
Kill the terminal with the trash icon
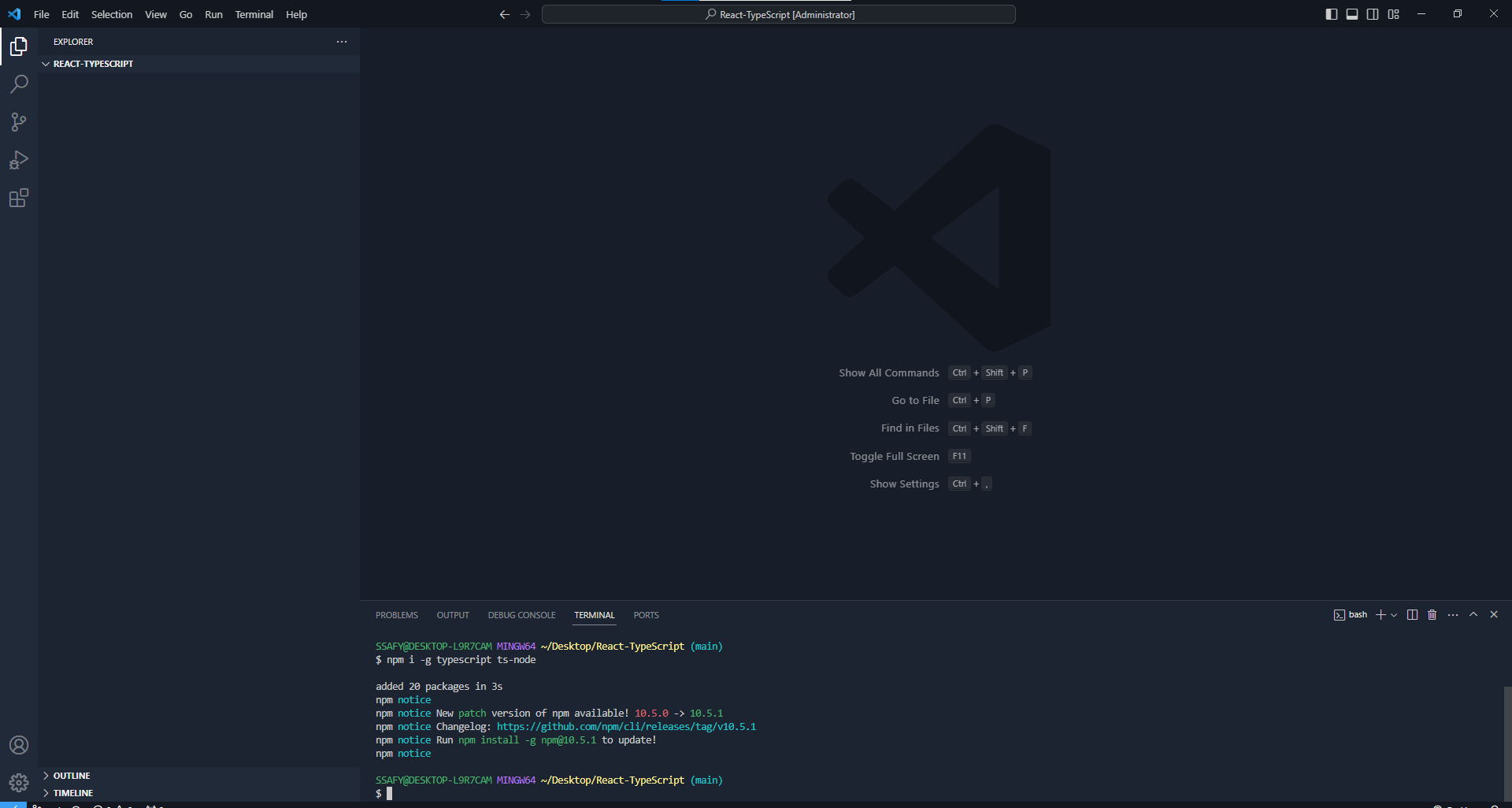[1432, 615]
